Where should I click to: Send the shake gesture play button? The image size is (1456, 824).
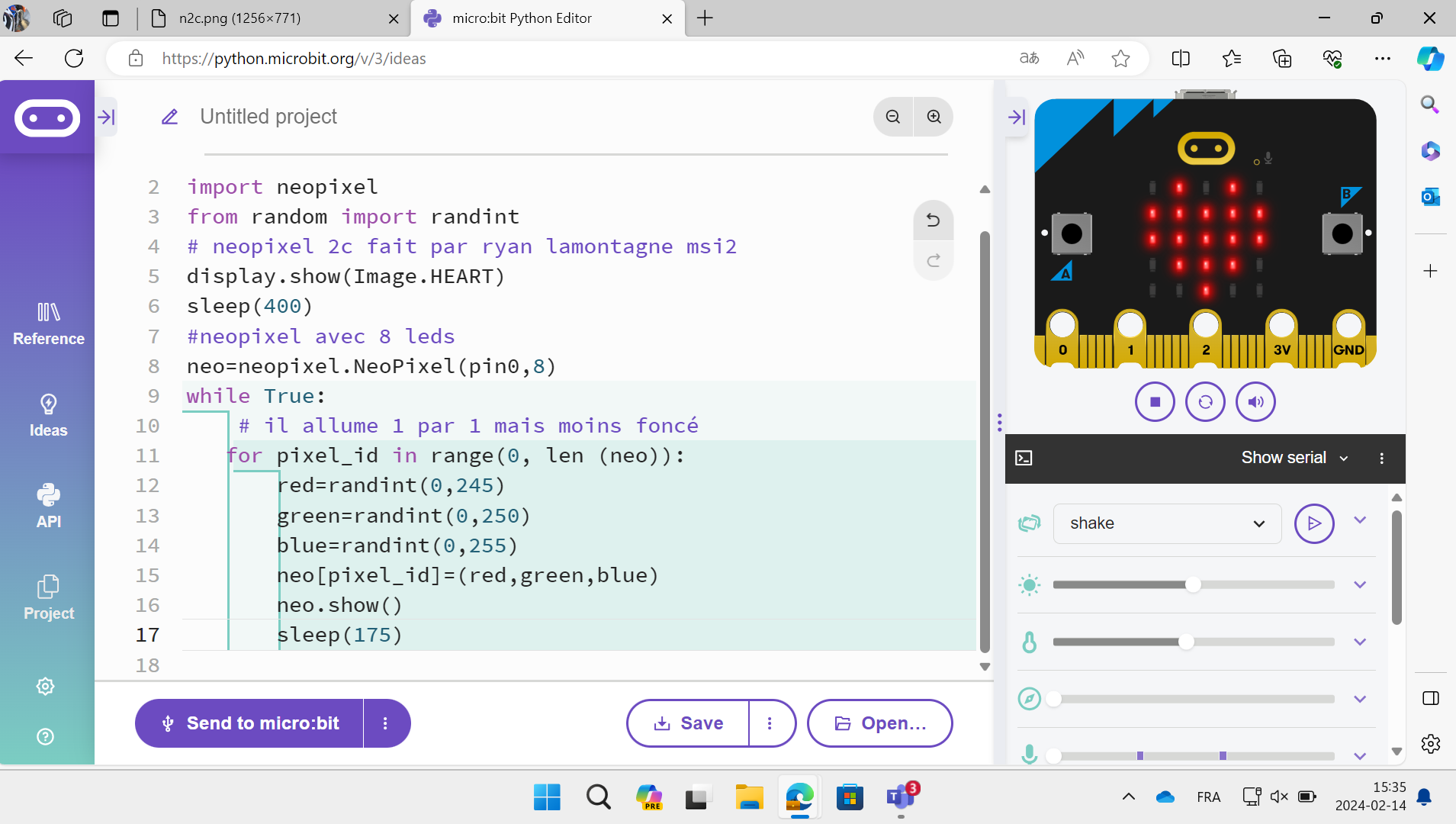pyautogui.click(x=1314, y=523)
